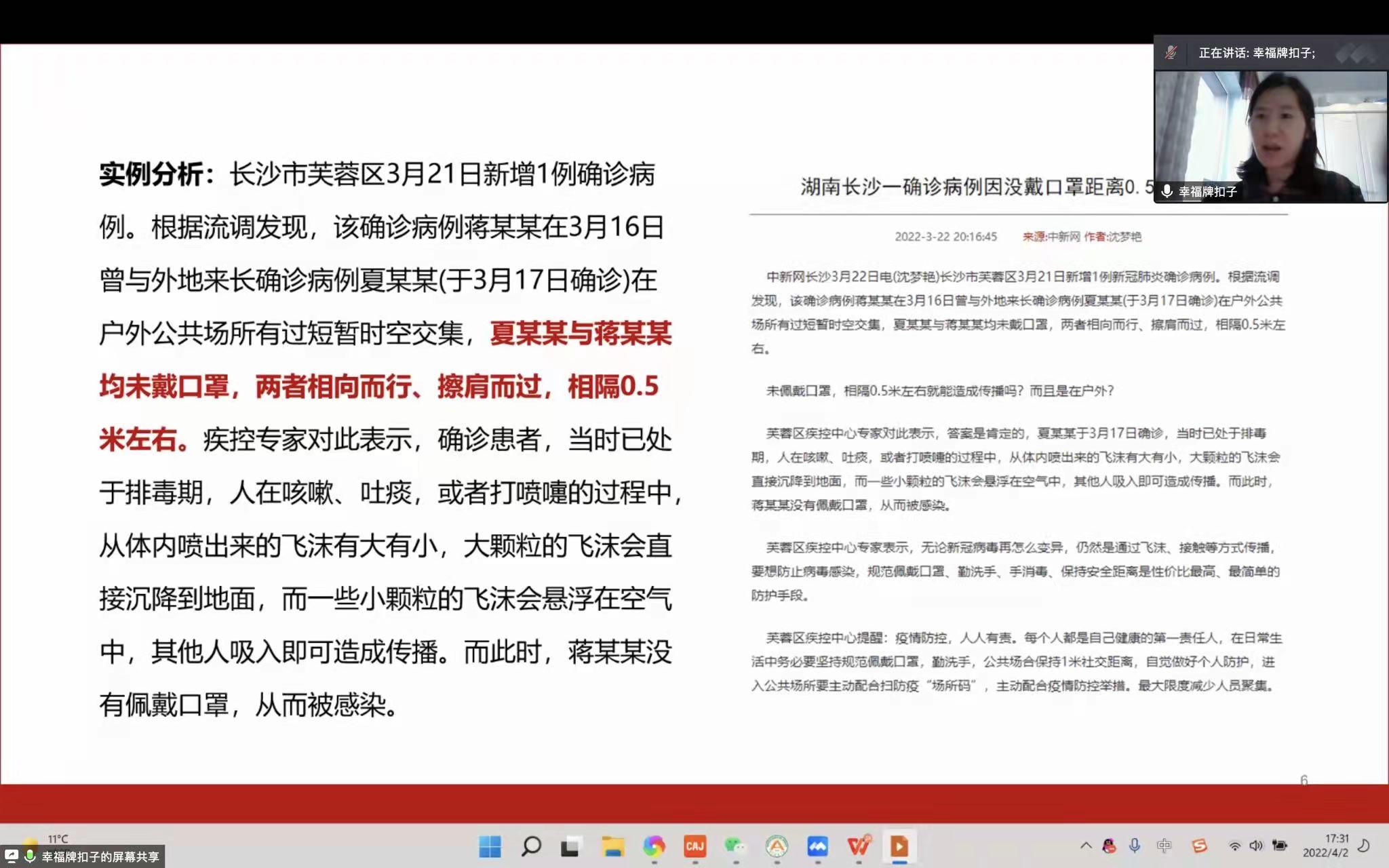Select the active orange presentation player icon
The height and width of the screenshot is (868, 1389).
(899, 846)
